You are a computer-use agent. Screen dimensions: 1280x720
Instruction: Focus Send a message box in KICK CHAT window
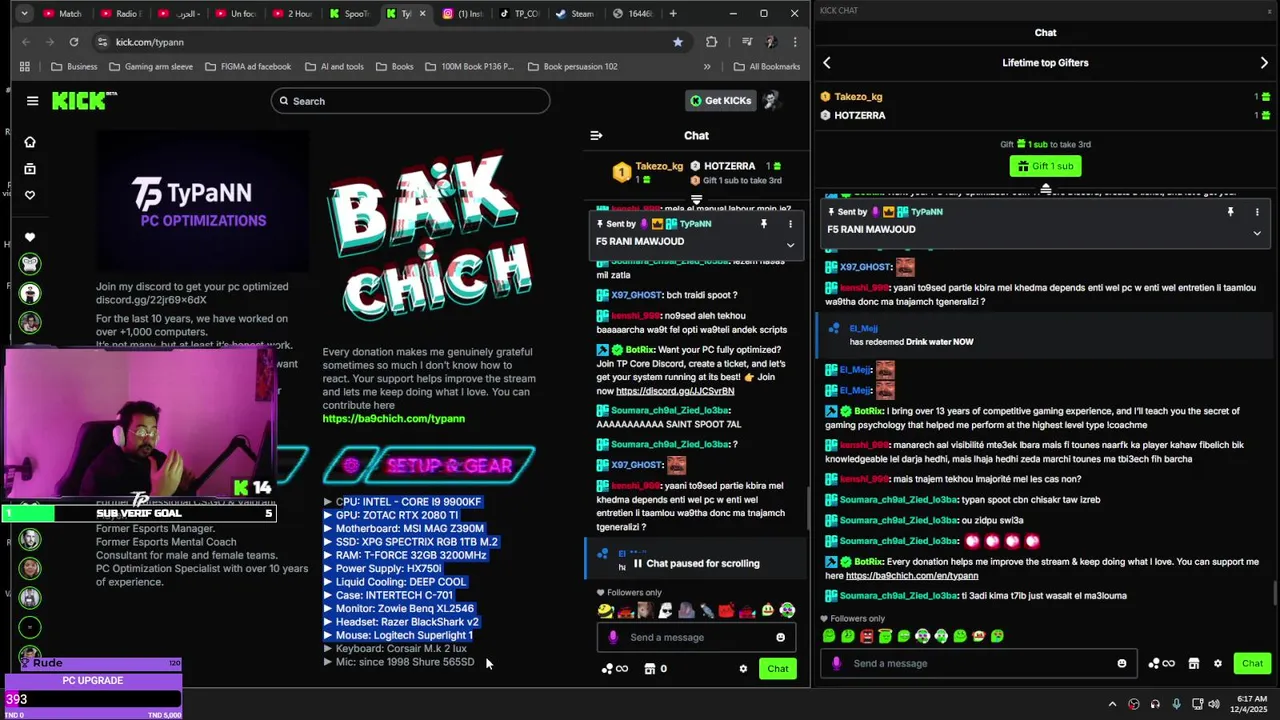[980, 663]
